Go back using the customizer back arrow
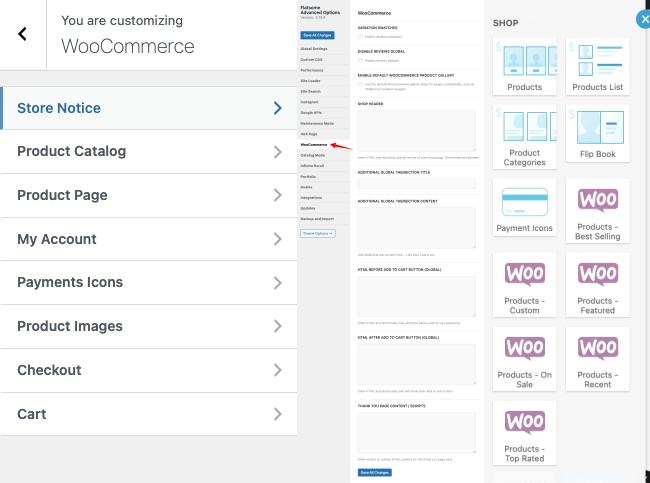Image resolution: width=650 pixels, height=483 pixels. coord(22,34)
